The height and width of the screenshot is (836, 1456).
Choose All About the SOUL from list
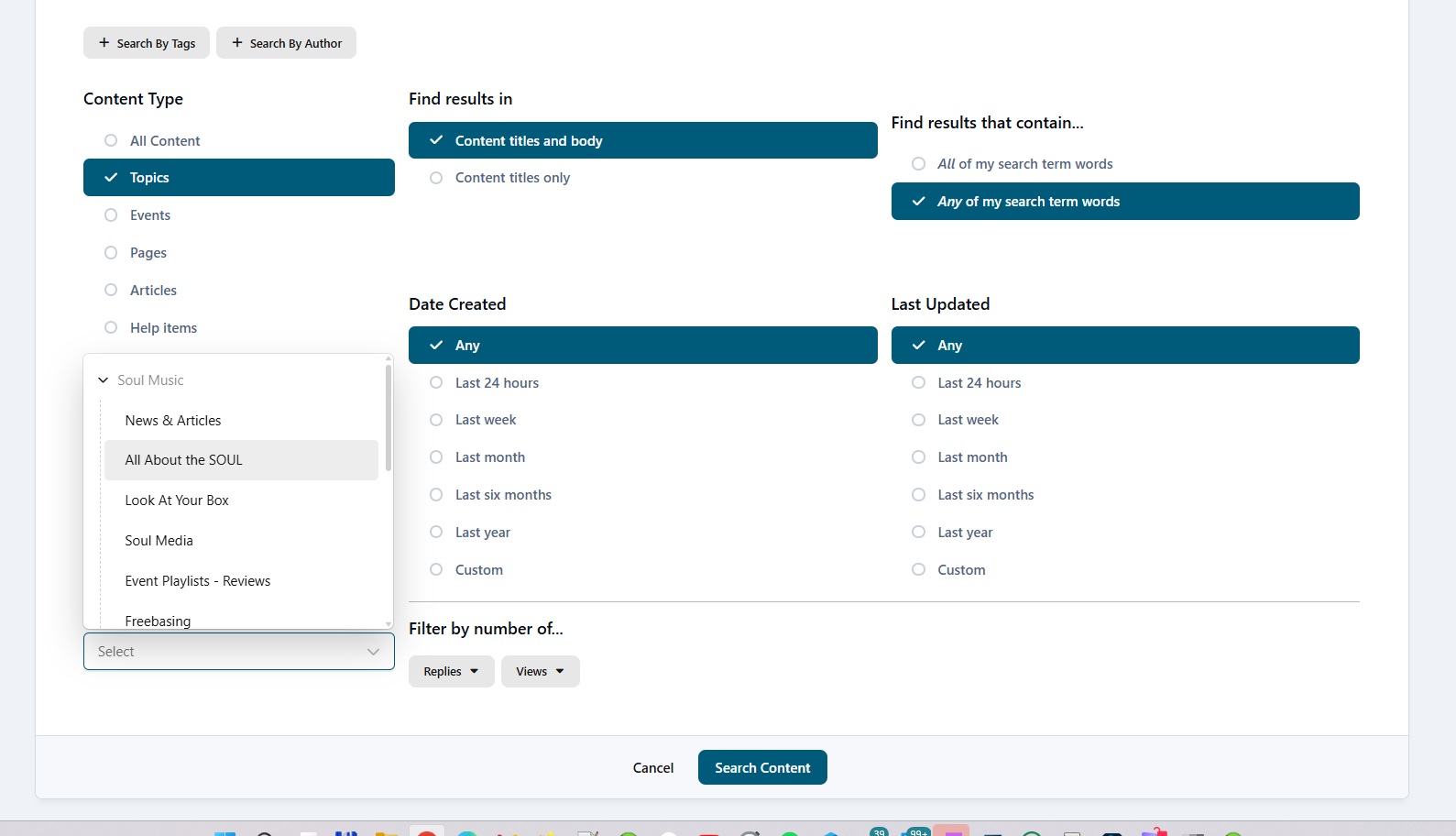click(184, 460)
